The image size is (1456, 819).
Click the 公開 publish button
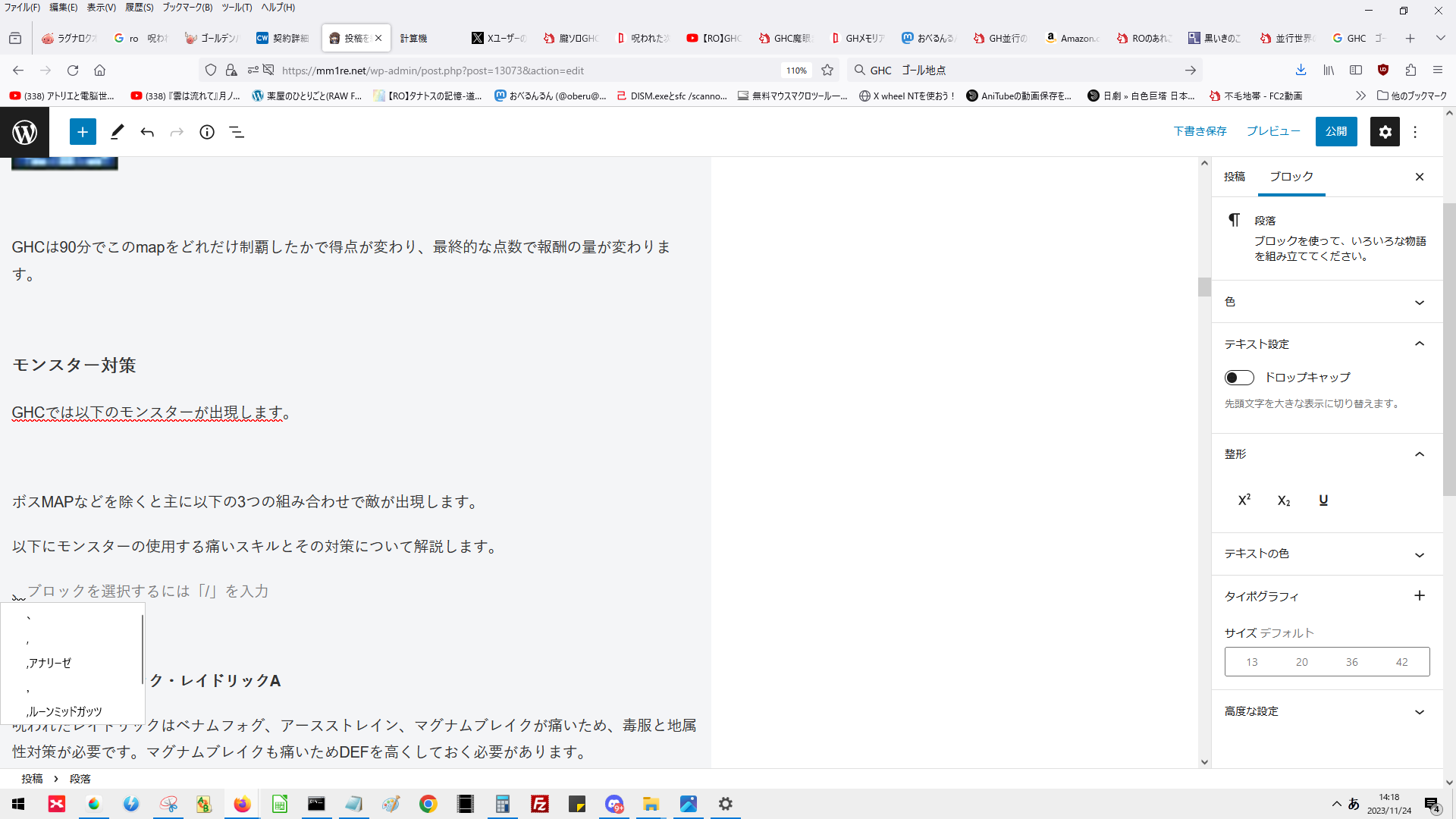1335,132
